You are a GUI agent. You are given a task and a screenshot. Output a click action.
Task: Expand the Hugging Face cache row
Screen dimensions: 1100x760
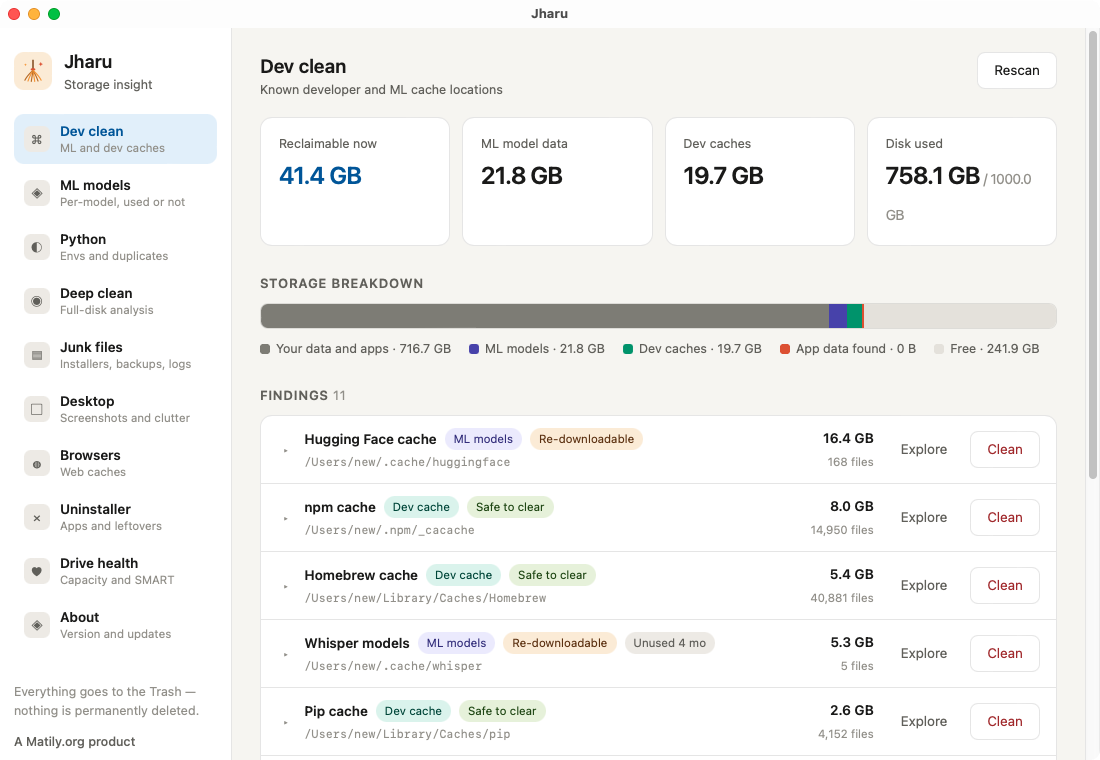coord(286,451)
